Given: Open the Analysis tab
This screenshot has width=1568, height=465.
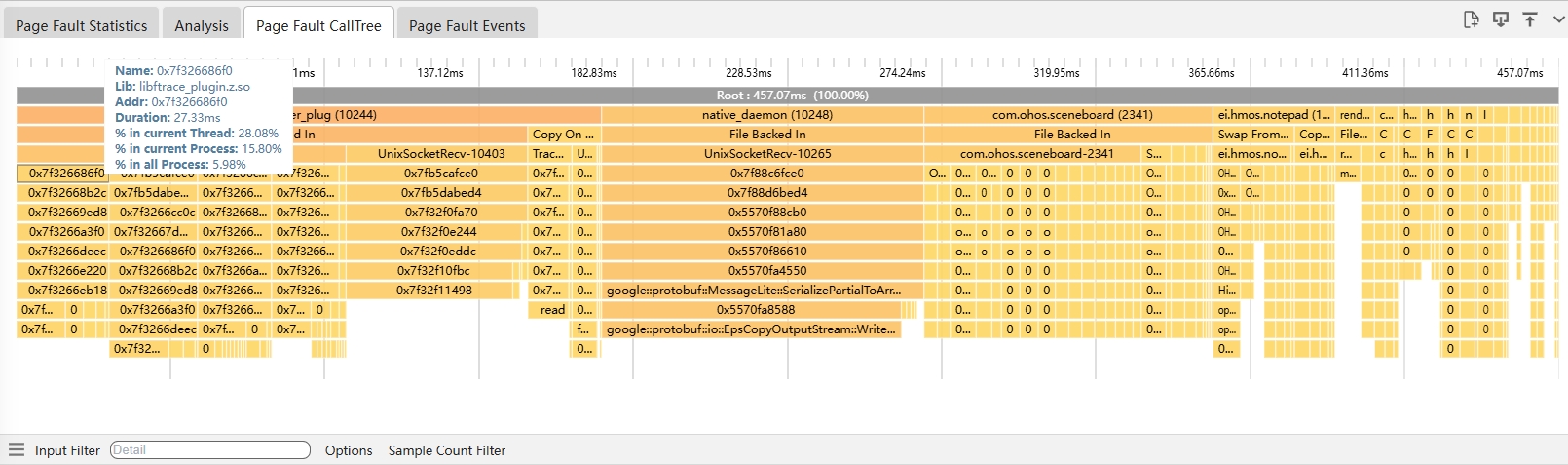Looking at the screenshot, I should pos(202,25).
